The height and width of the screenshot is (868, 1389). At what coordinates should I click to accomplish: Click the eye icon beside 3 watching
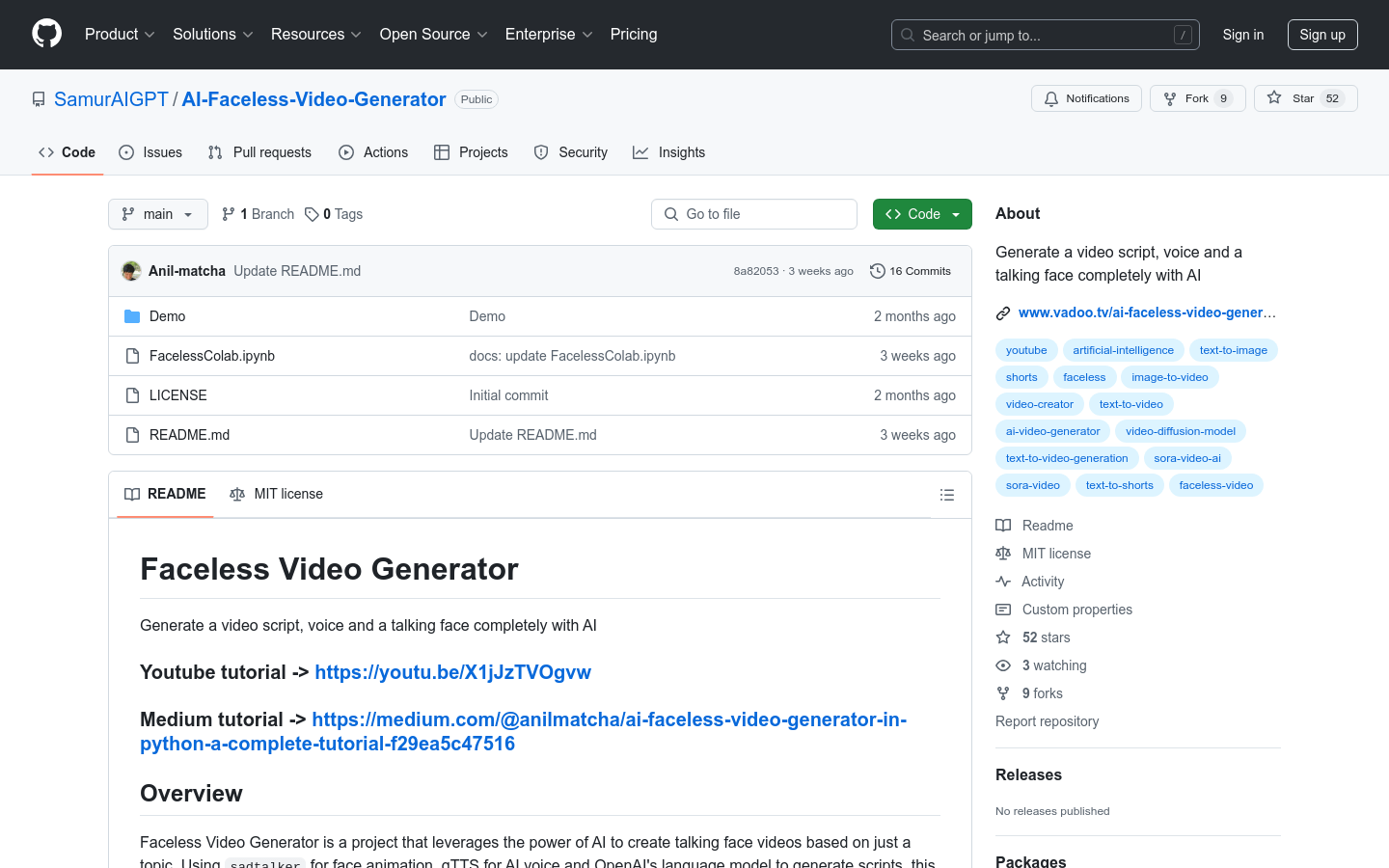pos(1003,665)
